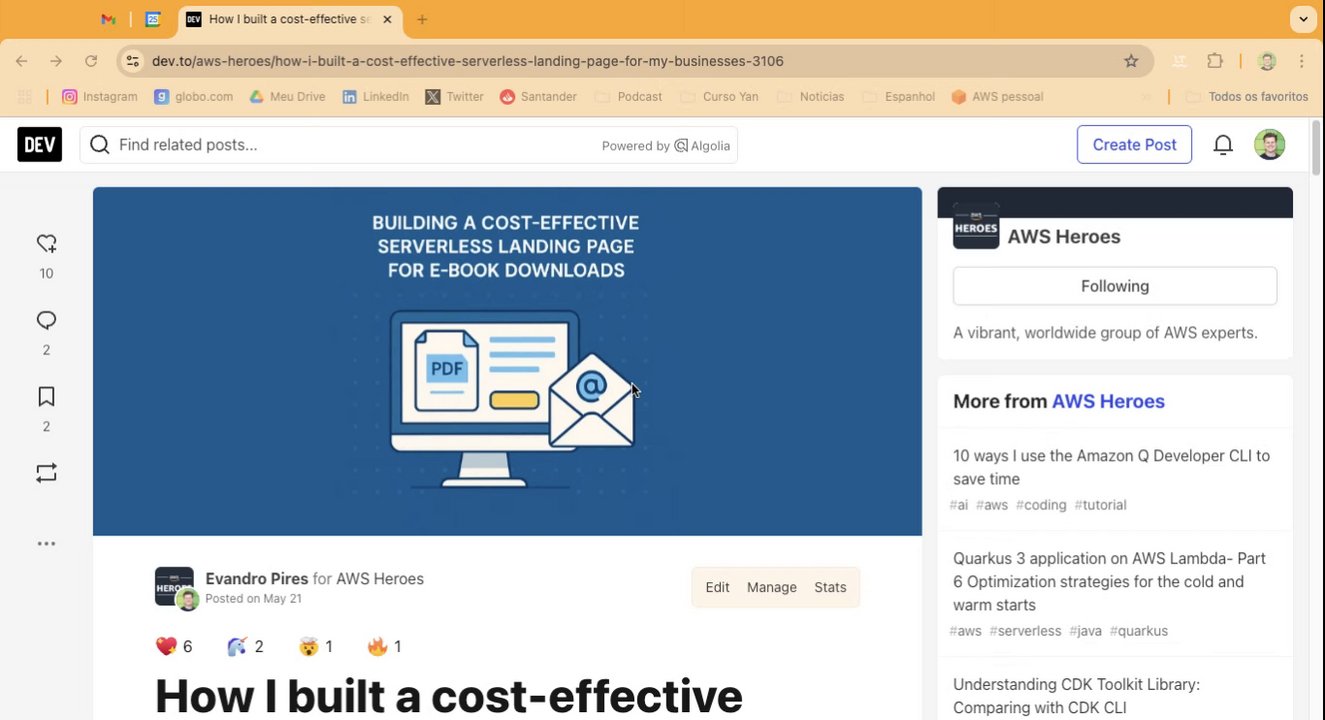
Task: Expand the Curso Yan bookmark folder
Action: [719, 97]
